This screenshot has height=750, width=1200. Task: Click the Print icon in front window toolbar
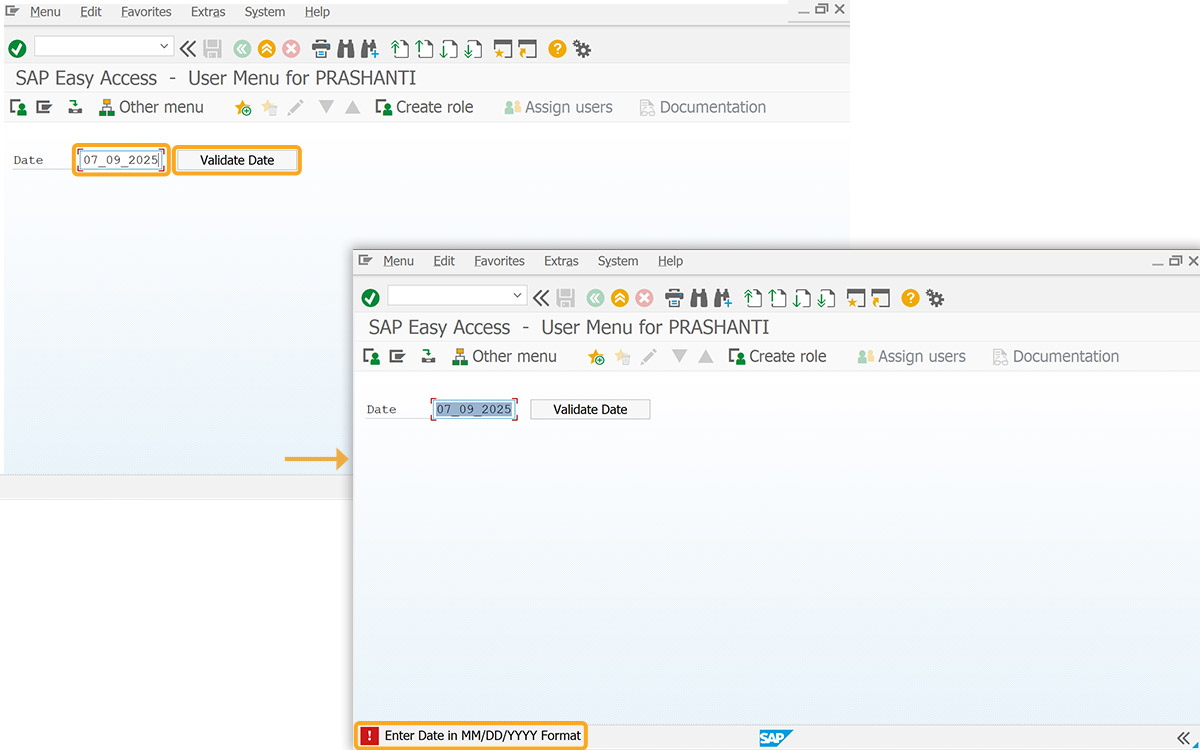[x=674, y=297]
